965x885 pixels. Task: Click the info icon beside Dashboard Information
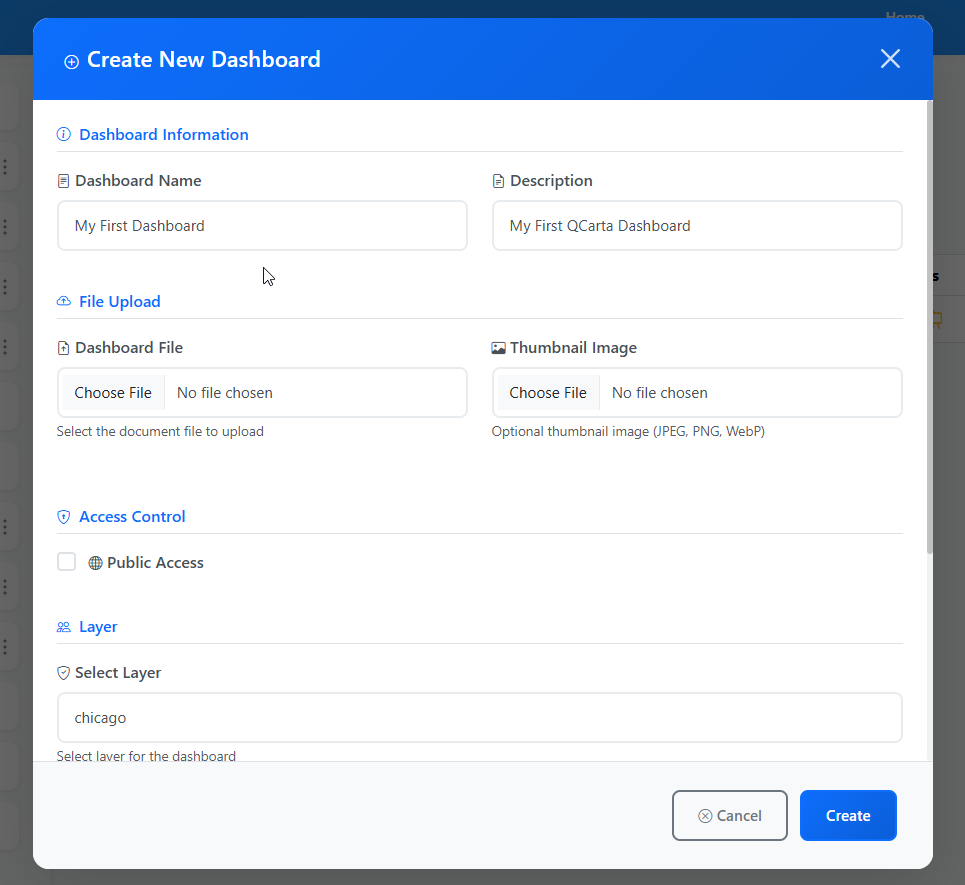click(63, 134)
